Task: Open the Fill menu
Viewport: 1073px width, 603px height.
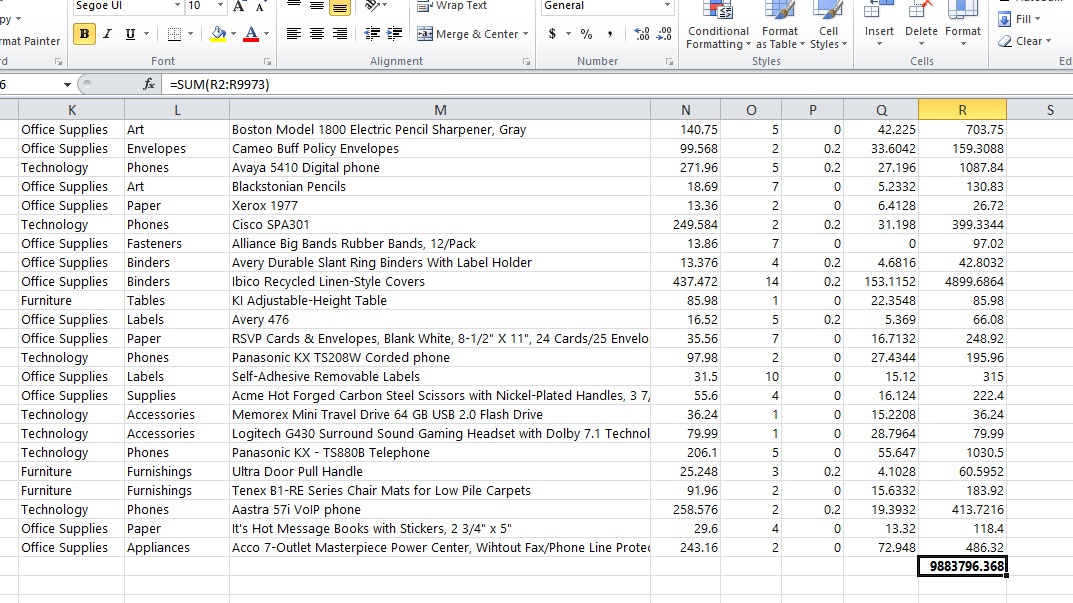Action: [x=1020, y=19]
